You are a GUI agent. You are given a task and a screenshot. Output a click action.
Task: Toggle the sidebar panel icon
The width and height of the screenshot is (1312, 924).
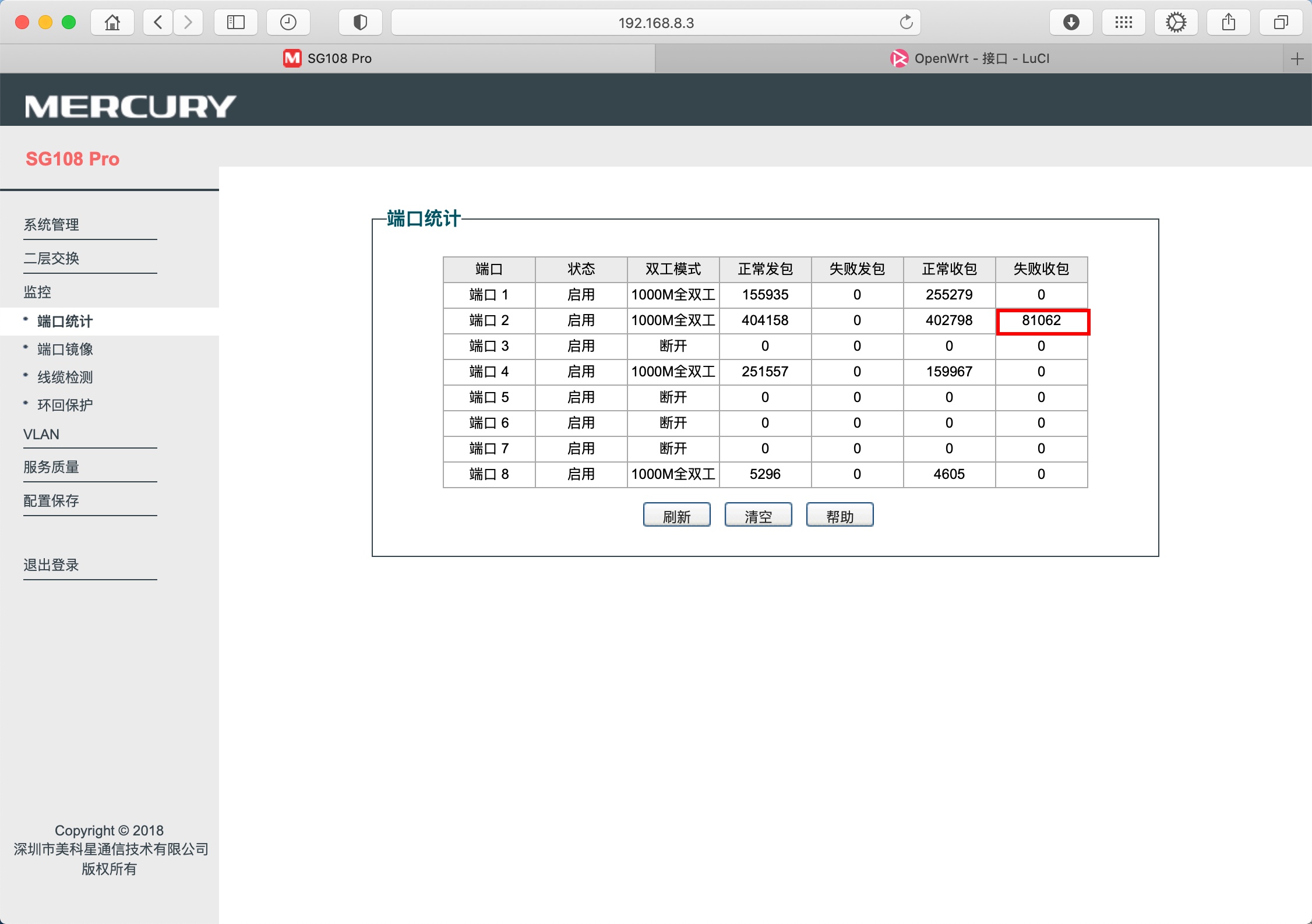pos(235,22)
